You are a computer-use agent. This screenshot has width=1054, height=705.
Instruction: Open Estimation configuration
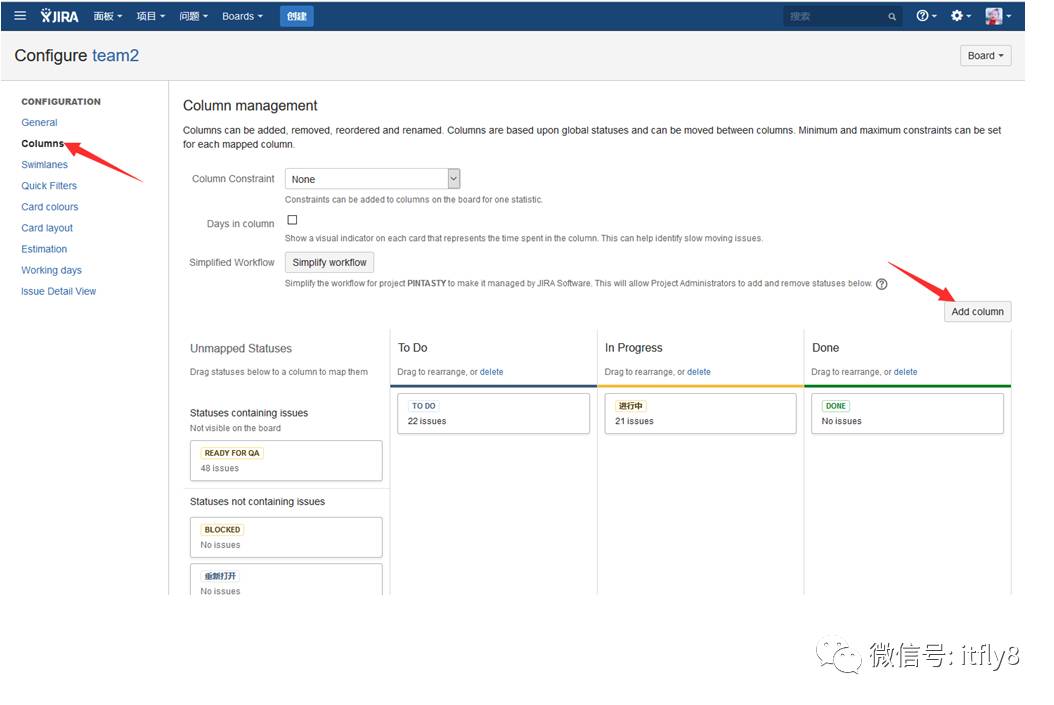44,249
